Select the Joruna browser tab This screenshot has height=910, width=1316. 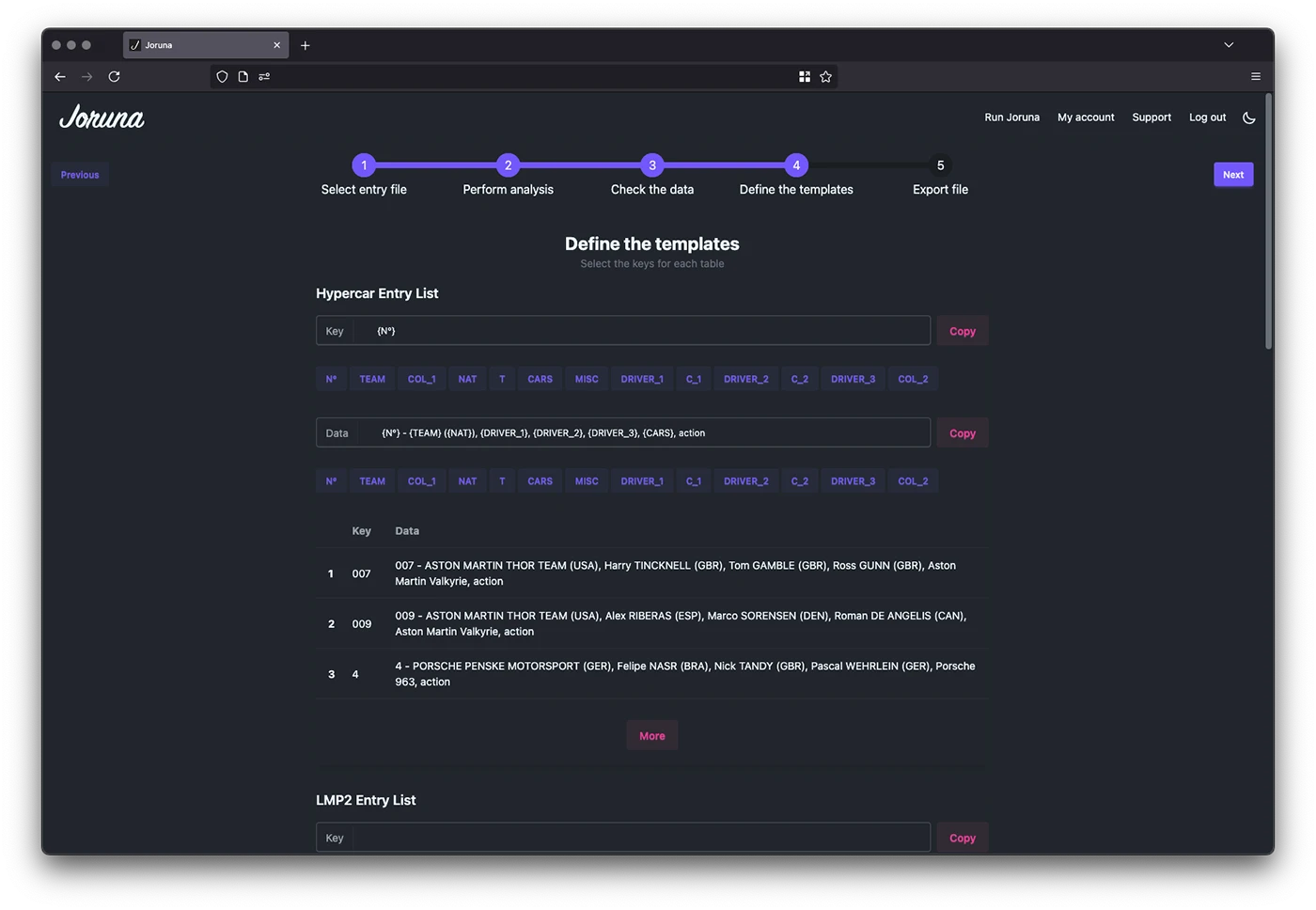197,44
